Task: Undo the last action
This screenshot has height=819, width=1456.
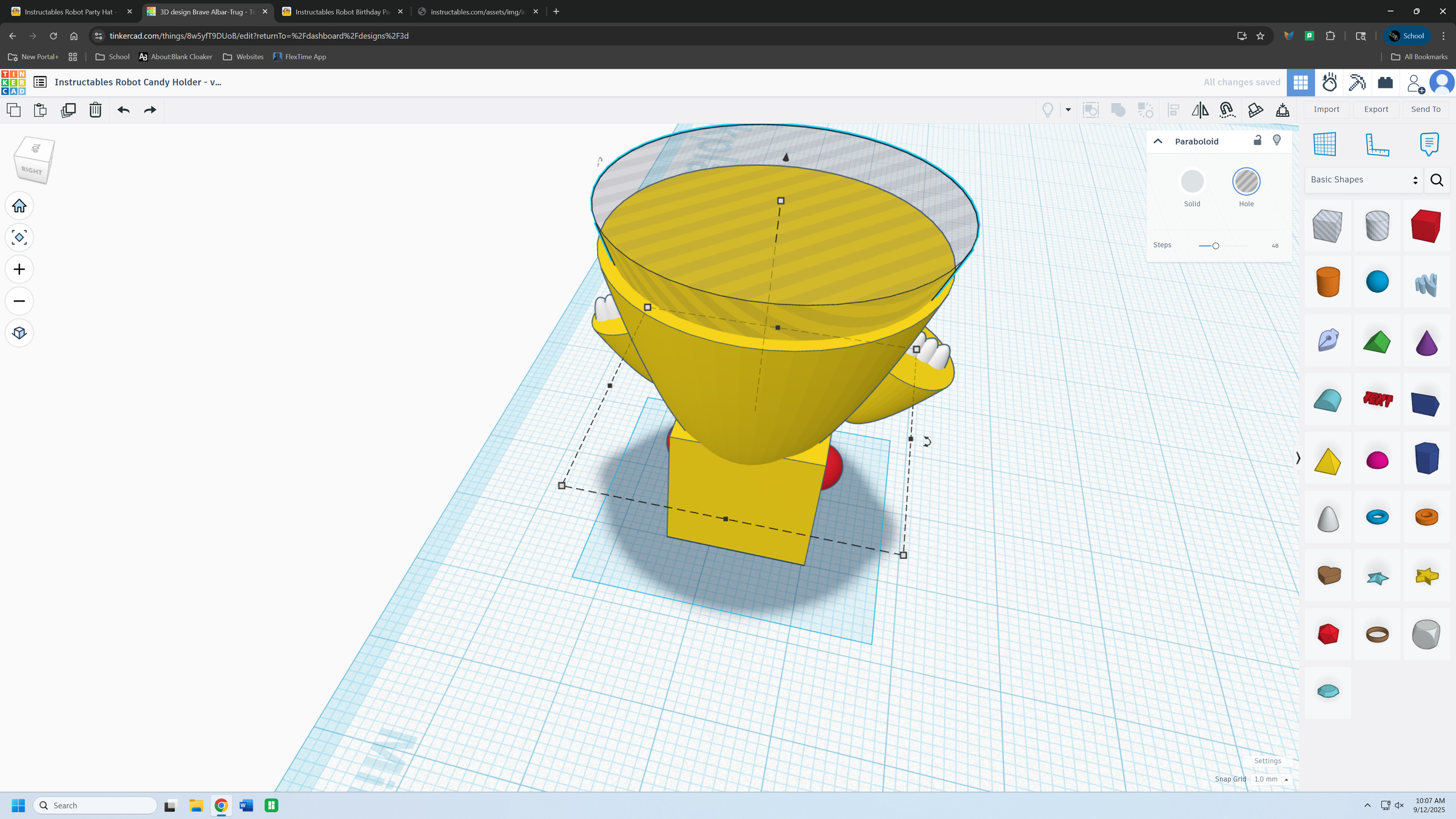Action: point(124,110)
